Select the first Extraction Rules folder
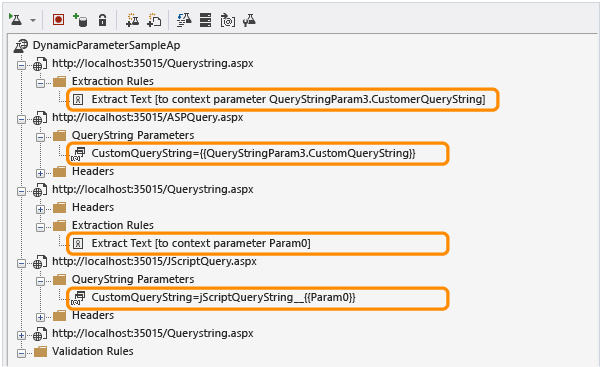This screenshot has width=600, height=367. pyautogui.click(x=112, y=81)
